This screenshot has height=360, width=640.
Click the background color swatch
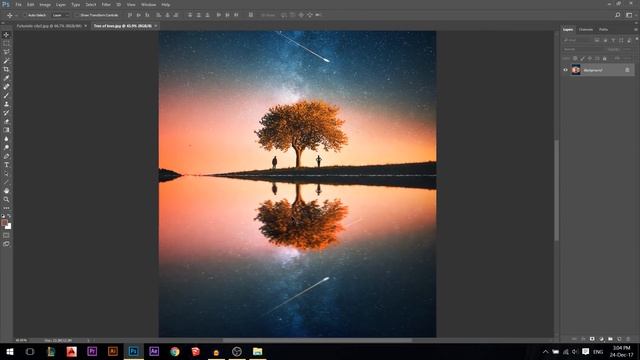click(9, 227)
